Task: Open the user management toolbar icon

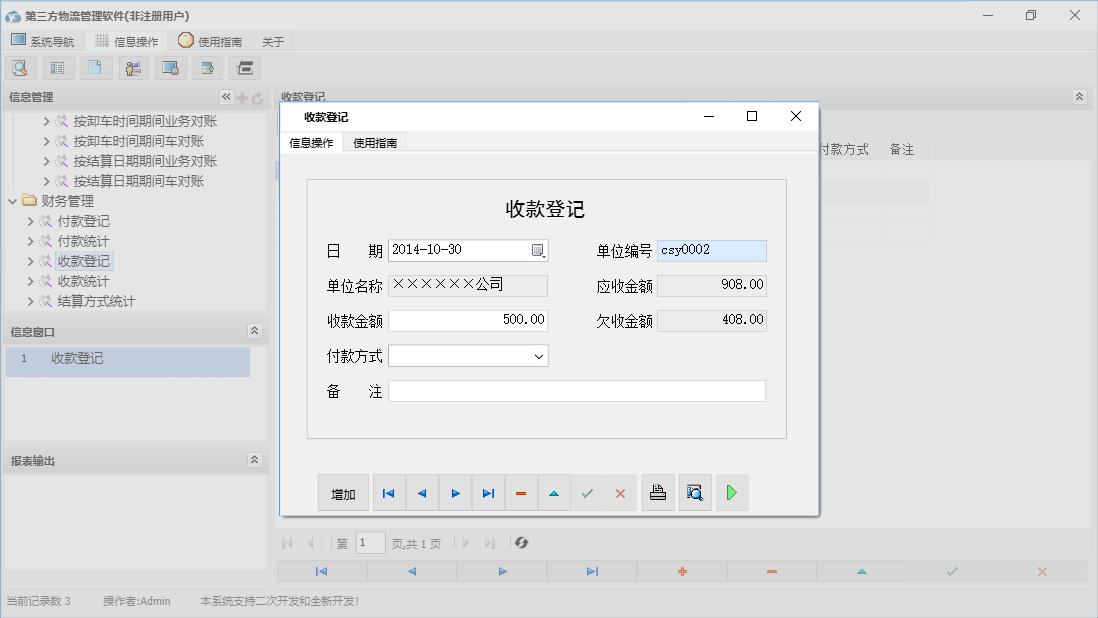Action: tap(133, 67)
